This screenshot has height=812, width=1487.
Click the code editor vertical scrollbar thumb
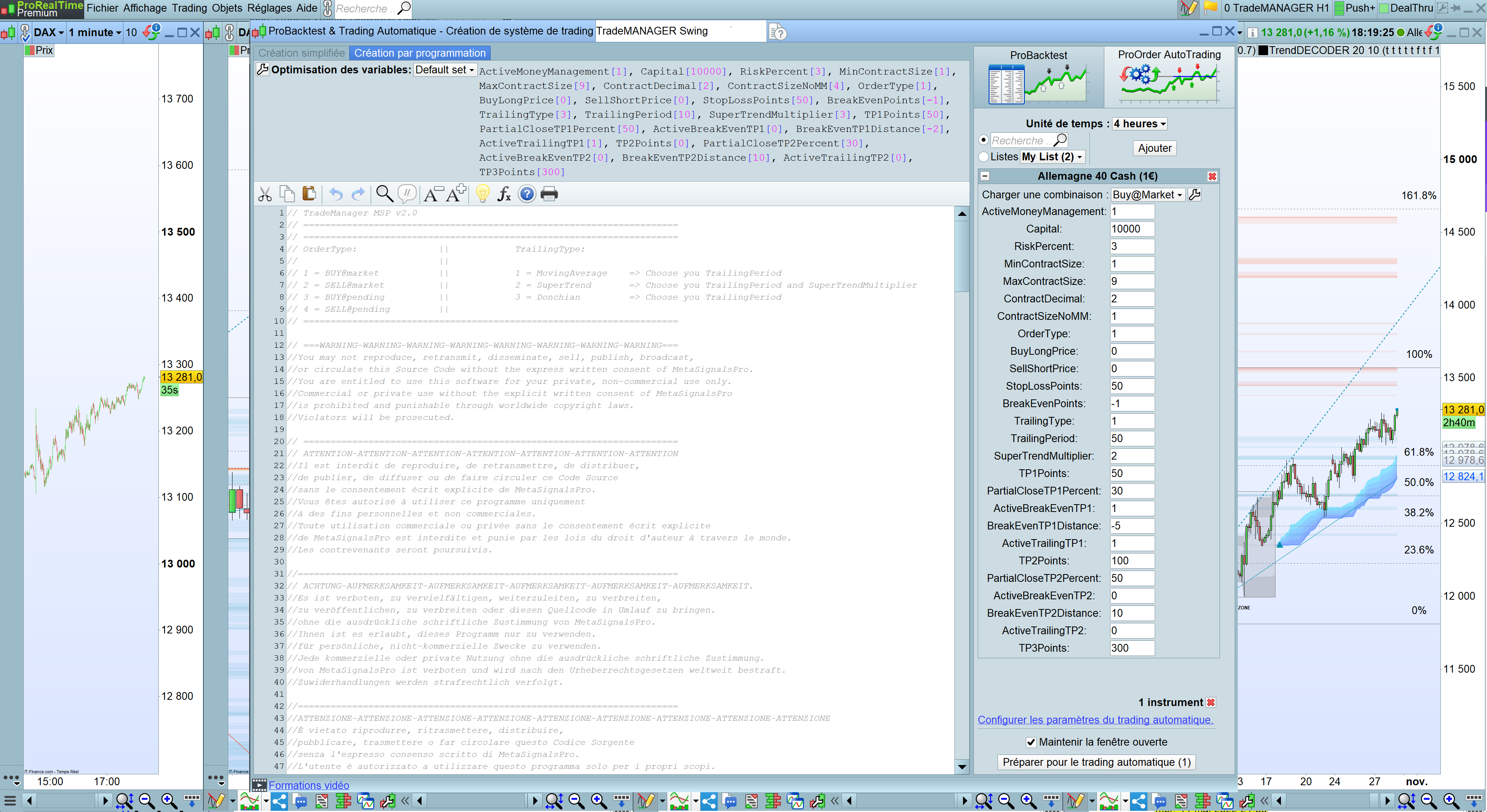click(962, 256)
